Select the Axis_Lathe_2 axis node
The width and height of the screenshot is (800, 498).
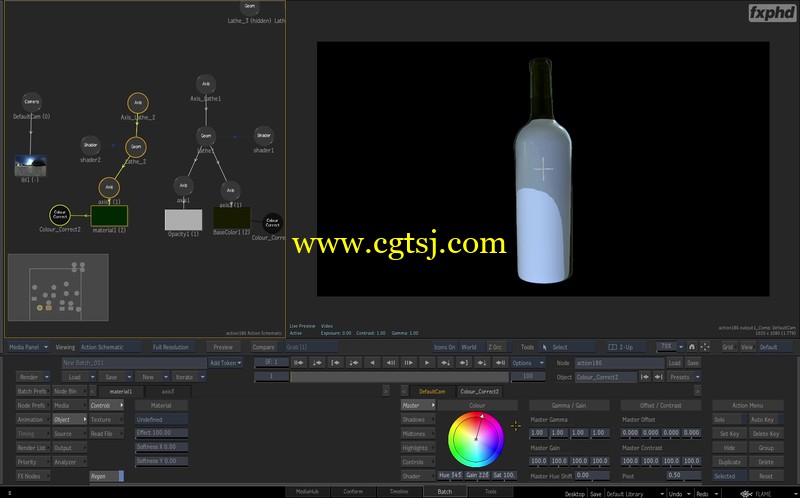pos(138,103)
